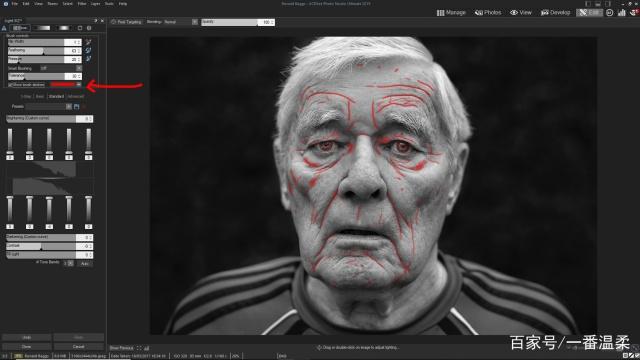This screenshot has height=360, width=640.
Task: Pin the Light EQ panel
Action: pyautogui.click(x=96, y=20)
